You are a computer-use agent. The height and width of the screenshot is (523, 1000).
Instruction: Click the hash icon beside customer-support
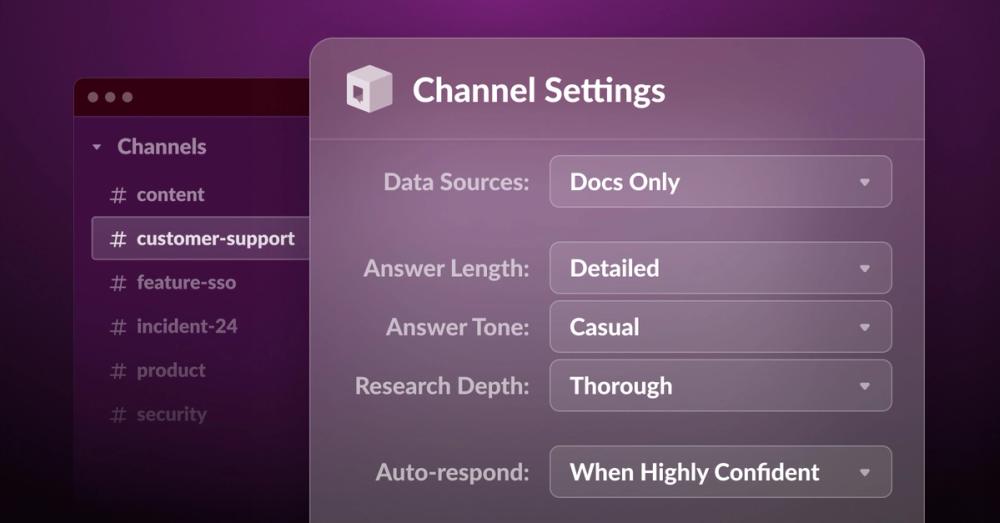coord(118,239)
